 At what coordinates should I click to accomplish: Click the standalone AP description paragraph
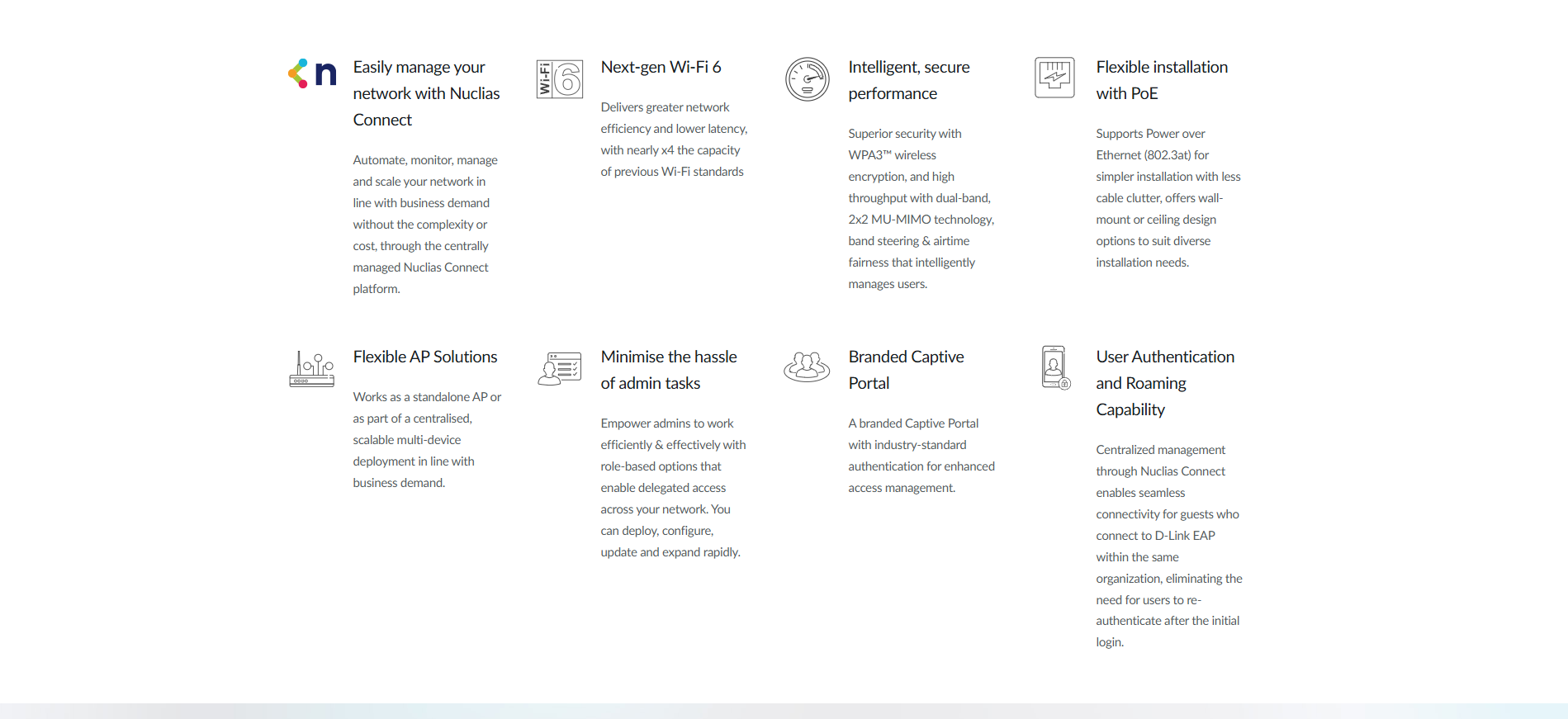[426, 440]
